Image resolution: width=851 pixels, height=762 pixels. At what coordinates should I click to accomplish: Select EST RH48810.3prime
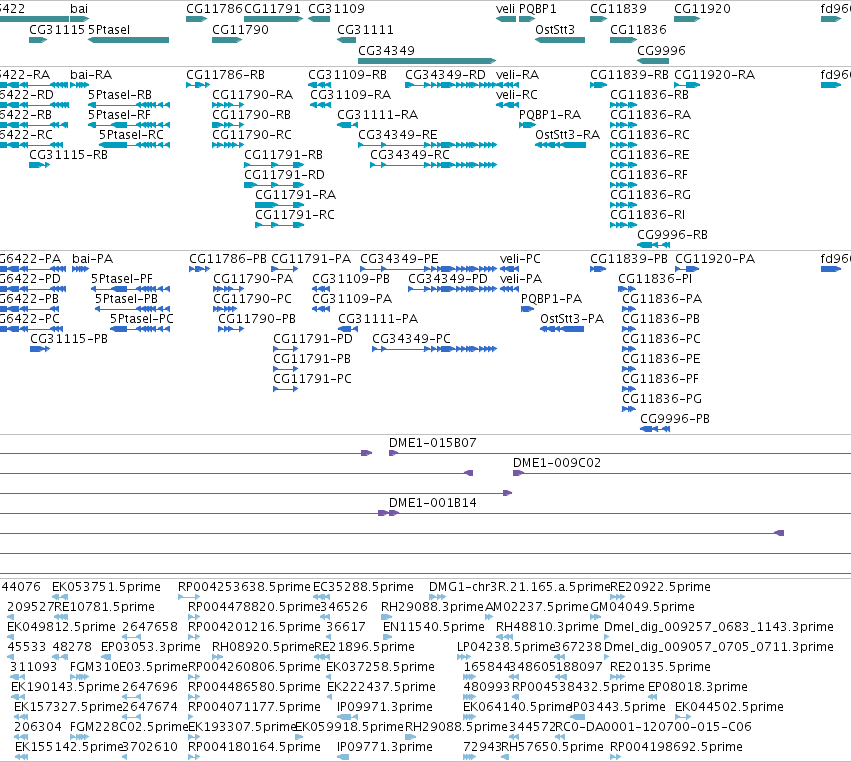click(x=547, y=627)
